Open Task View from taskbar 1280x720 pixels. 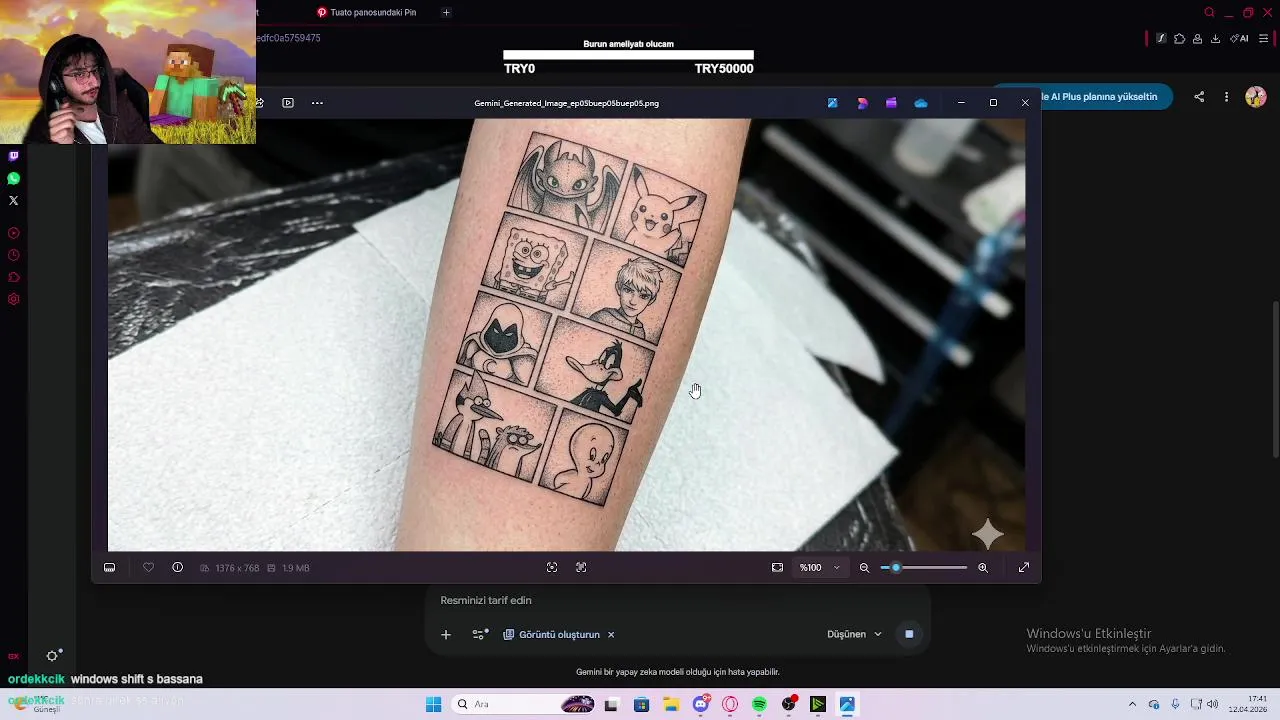point(611,704)
